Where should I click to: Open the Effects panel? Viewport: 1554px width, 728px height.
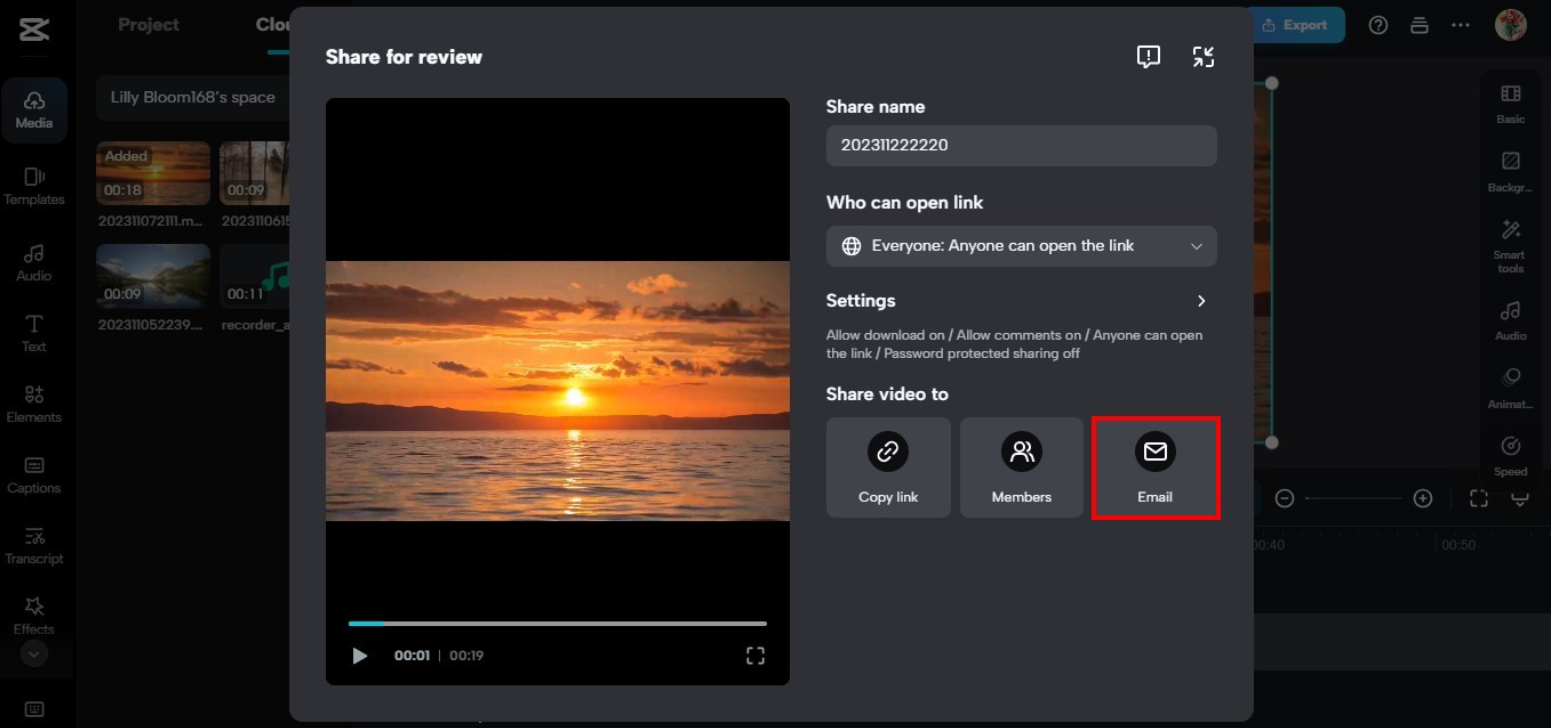click(x=35, y=615)
